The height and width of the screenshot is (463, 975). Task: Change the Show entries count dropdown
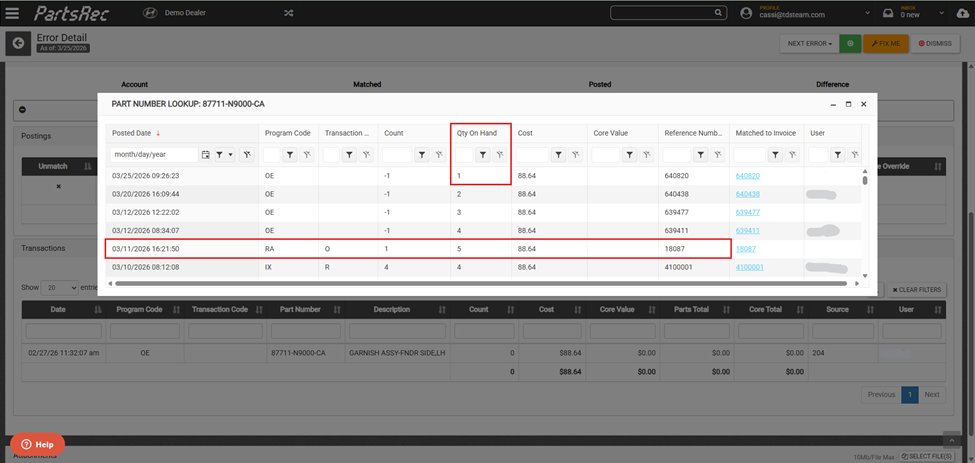(60, 288)
